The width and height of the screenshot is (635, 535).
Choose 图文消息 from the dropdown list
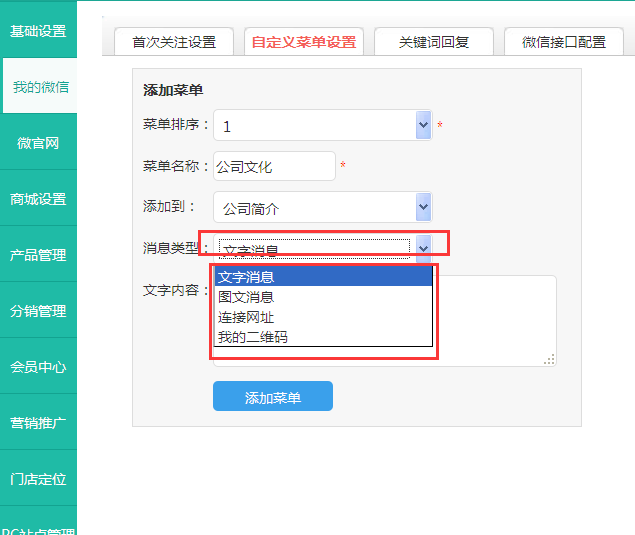(246, 297)
